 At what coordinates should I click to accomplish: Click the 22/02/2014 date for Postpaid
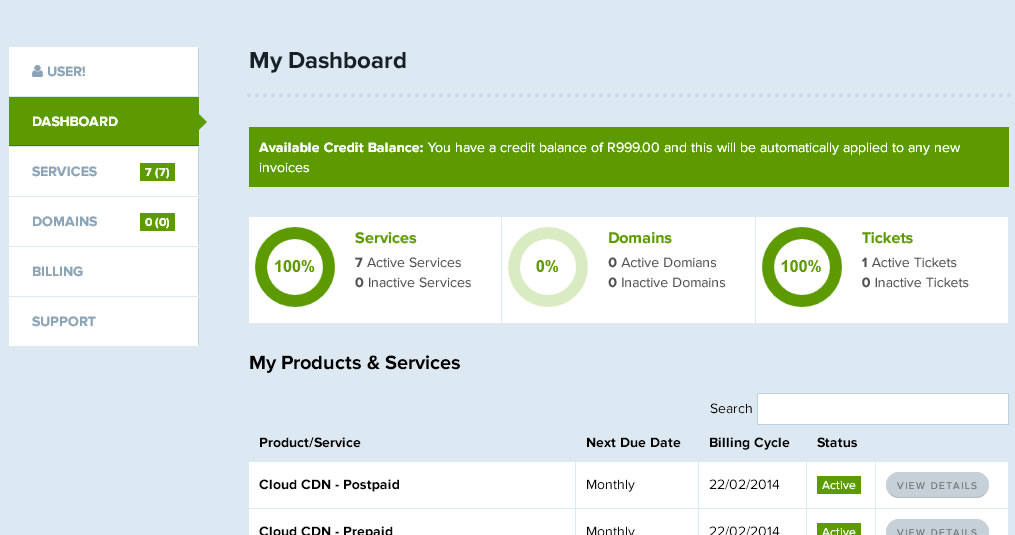(744, 484)
